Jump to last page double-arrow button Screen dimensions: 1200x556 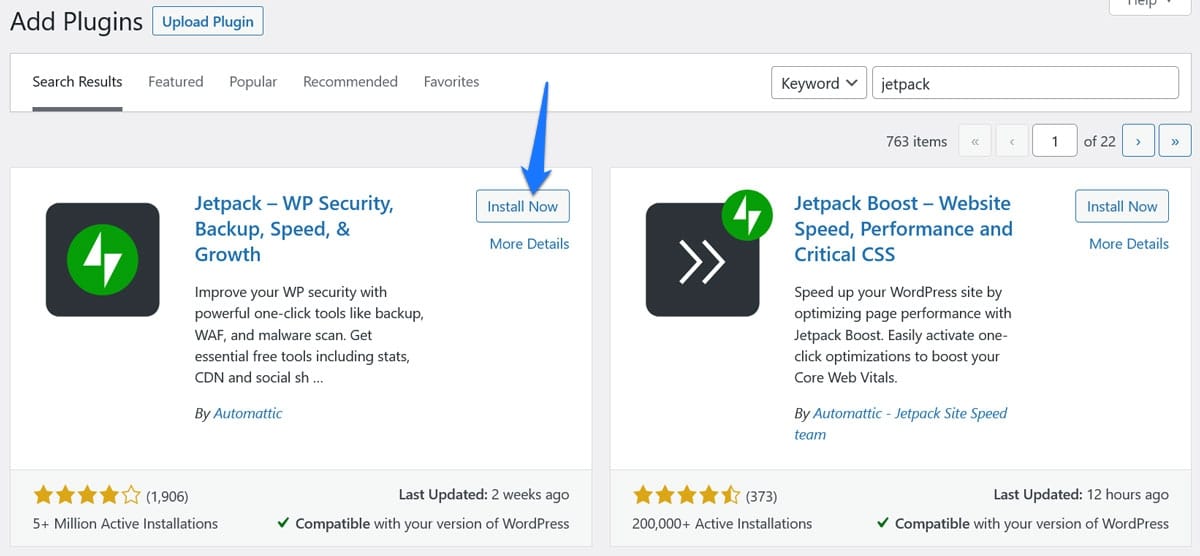1175,141
